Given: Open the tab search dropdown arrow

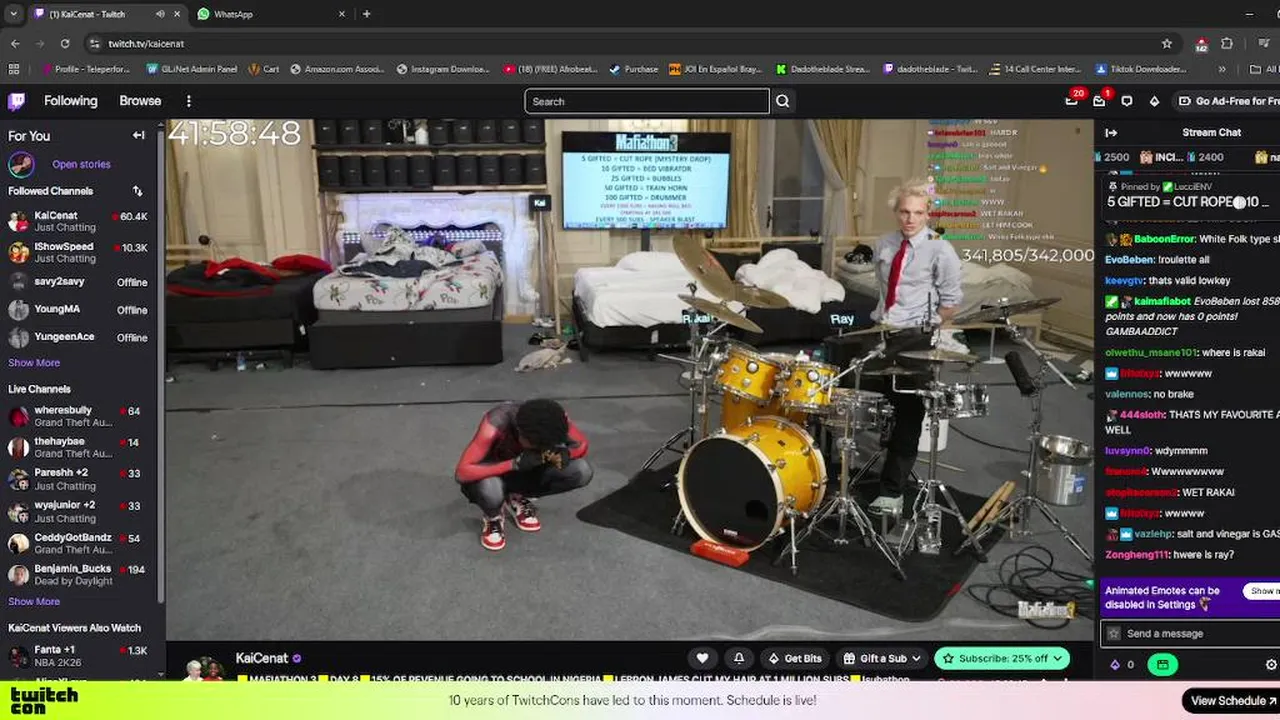Looking at the screenshot, I should point(13,14).
